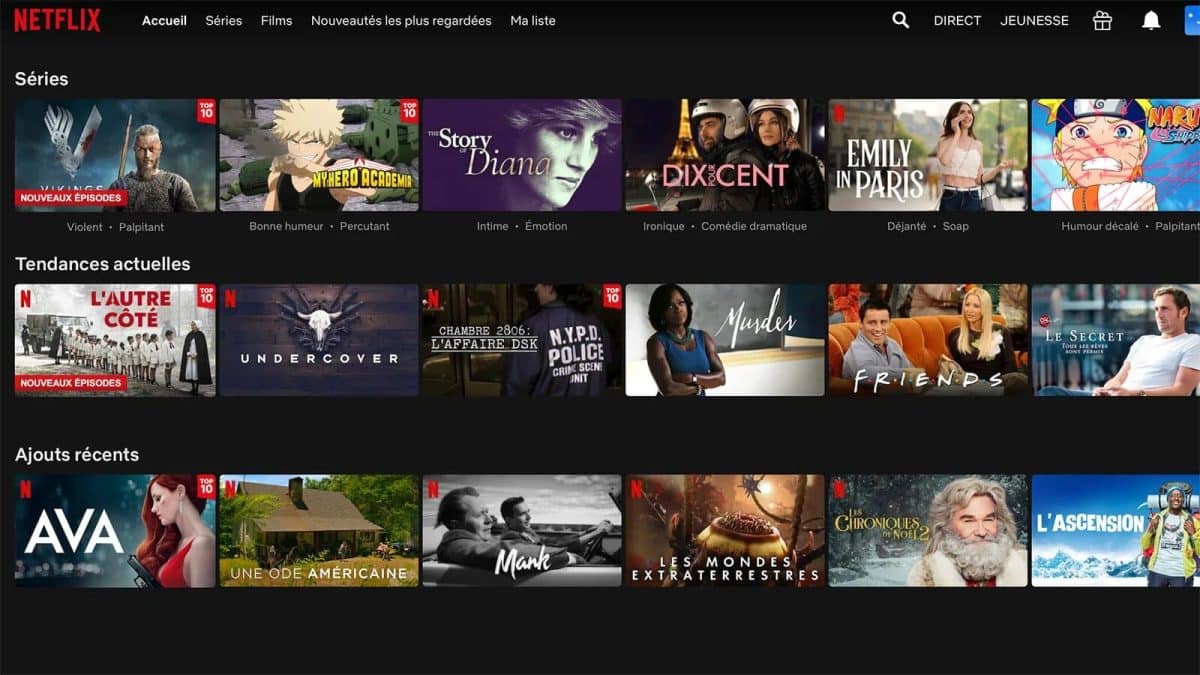This screenshot has height=675, width=1200.
Task: Open the Undercover card
Action: (x=319, y=340)
